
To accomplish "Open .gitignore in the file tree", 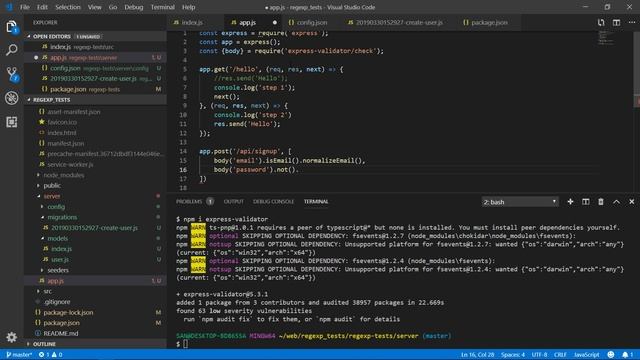I will pos(57,302).
